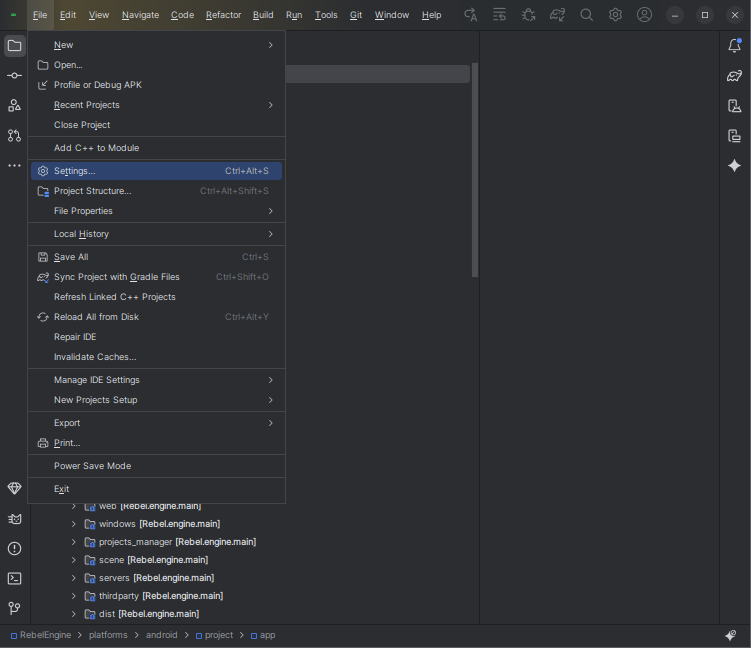Expand the Export submenu
751x648 pixels.
click(x=156, y=423)
